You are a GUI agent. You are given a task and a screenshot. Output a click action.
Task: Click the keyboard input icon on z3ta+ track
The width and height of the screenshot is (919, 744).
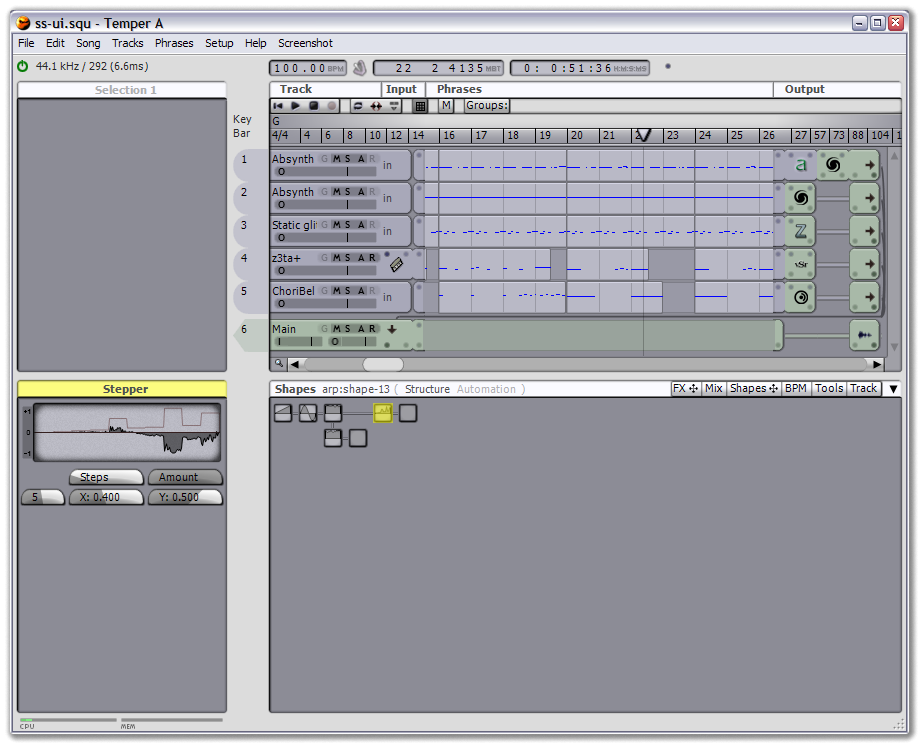pyautogui.click(x=397, y=264)
